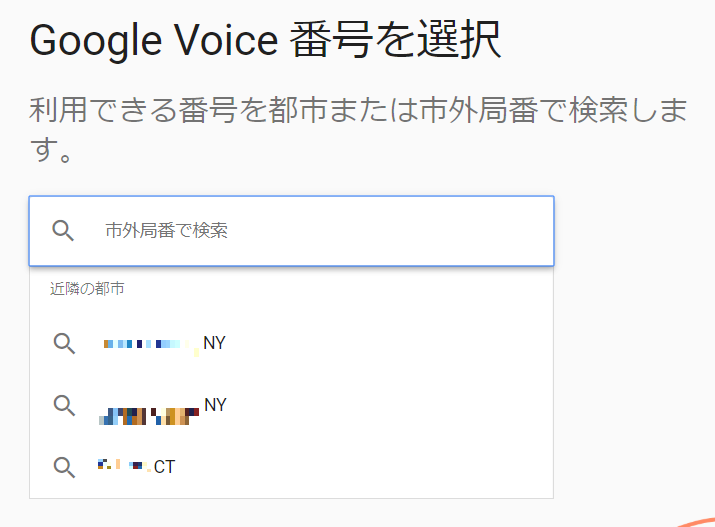The image size is (715, 527).
Task: Click the blurred city name in the first suggestion
Action: point(151,346)
